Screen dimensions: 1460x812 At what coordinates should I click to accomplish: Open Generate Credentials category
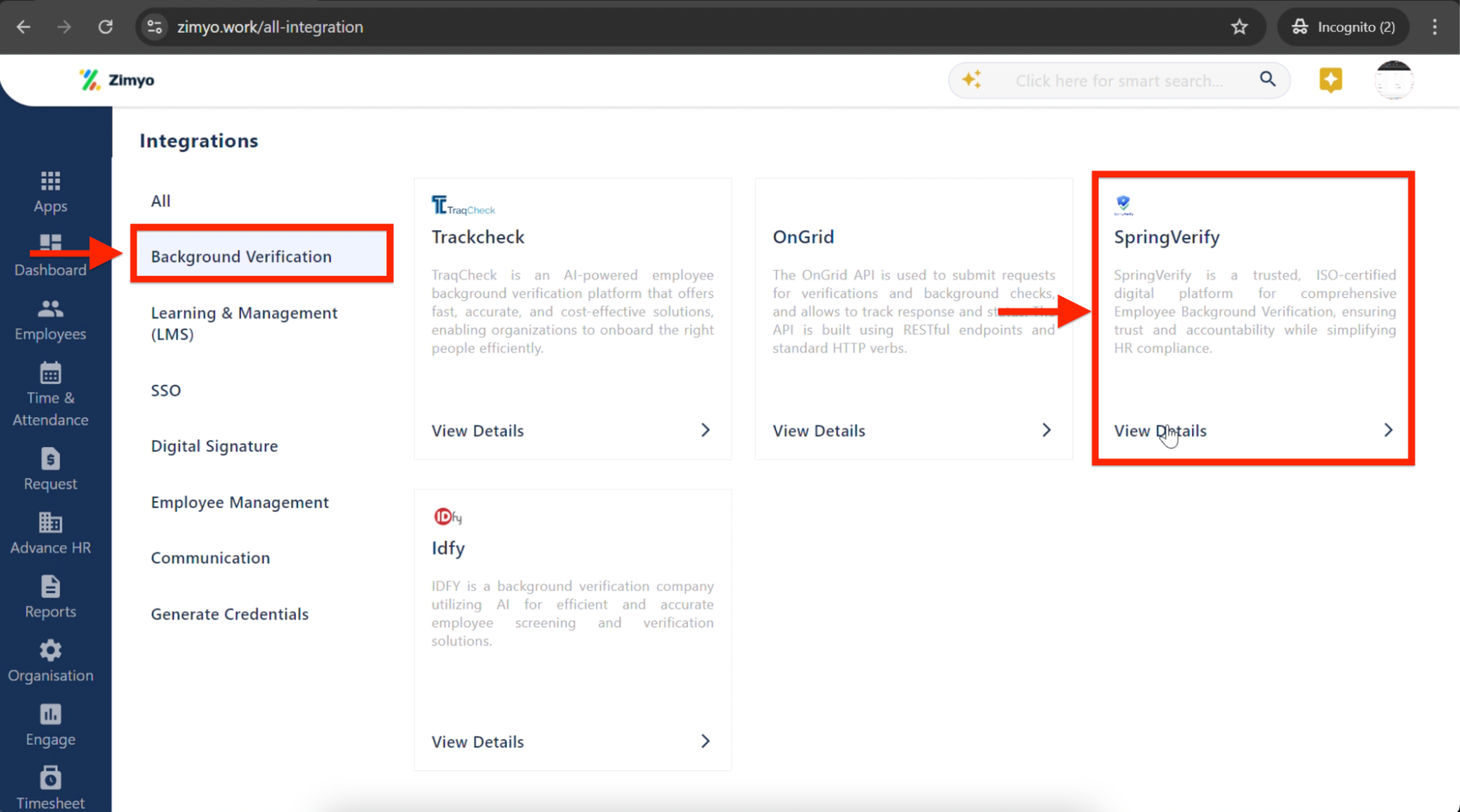(x=229, y=613)
